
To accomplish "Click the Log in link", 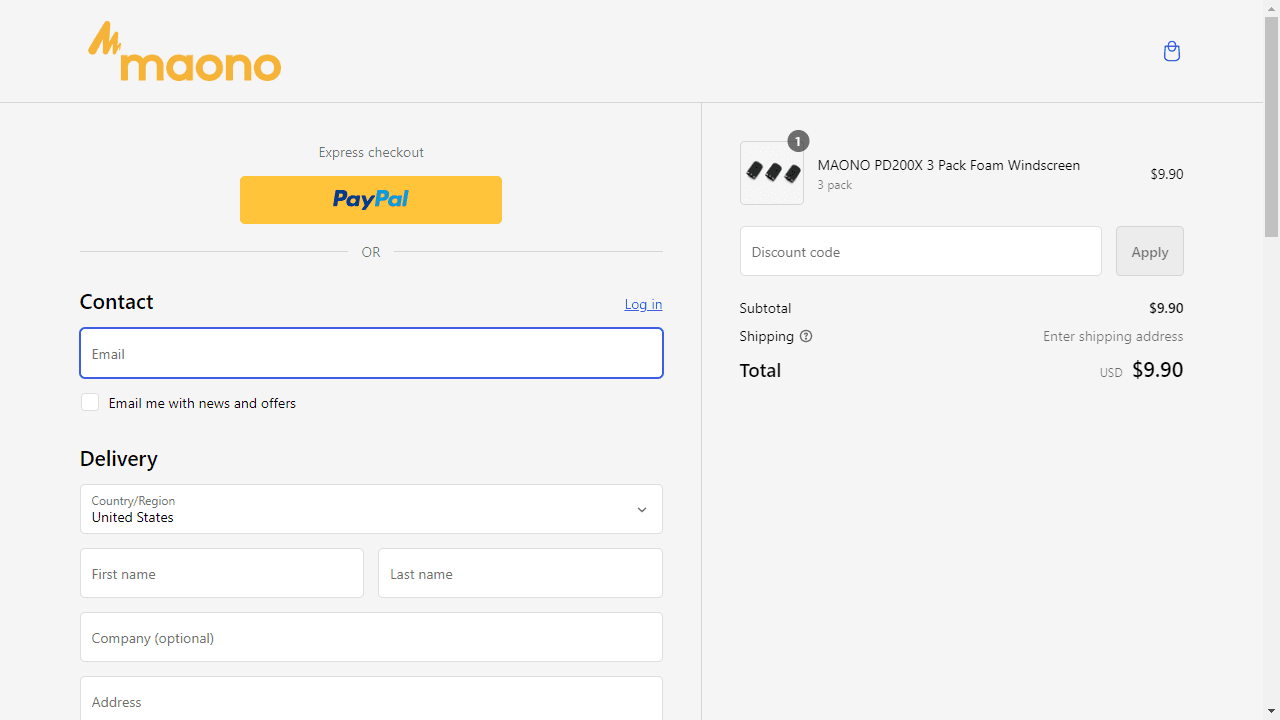I will [x=643, y=304].
